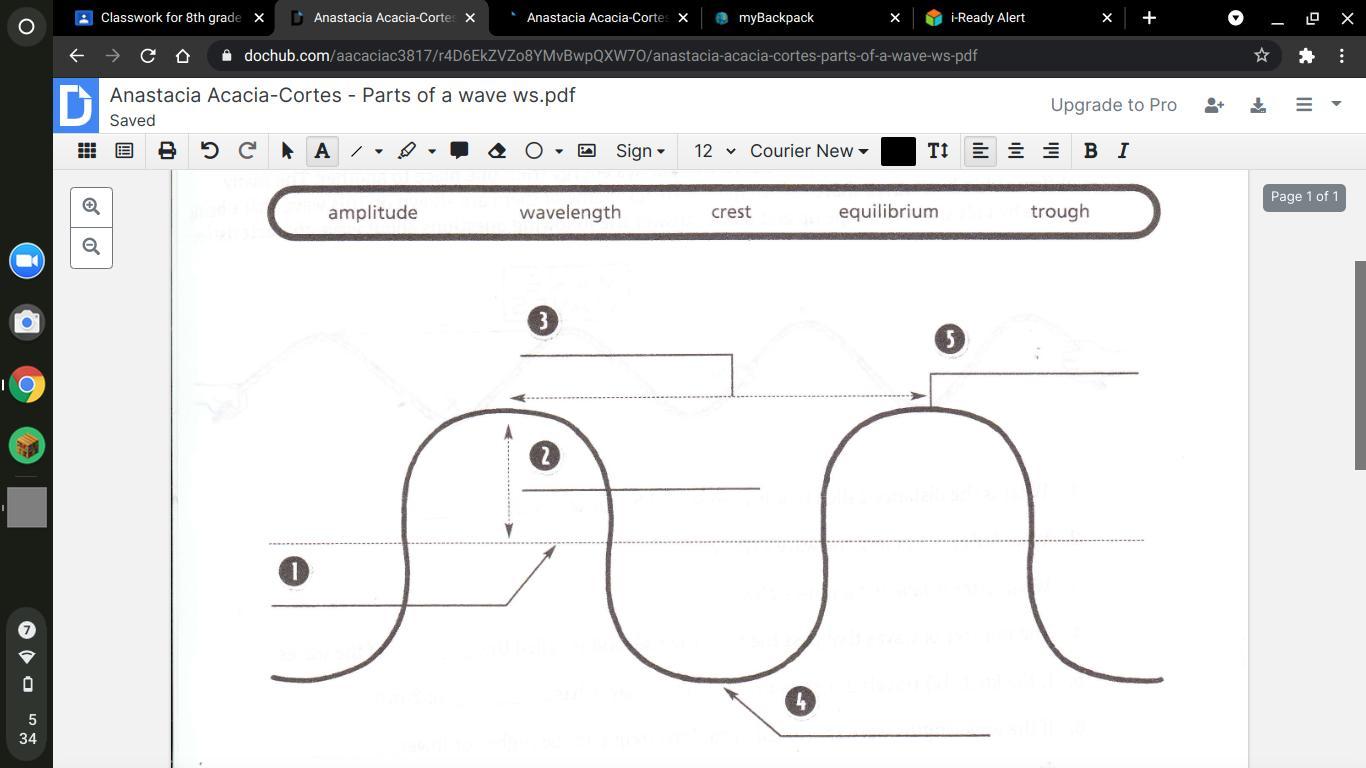Viewport: 1366px width, 768px height.
Task: Open a new browser tab
Action: pyautogui.click(x=1149, y=18)
